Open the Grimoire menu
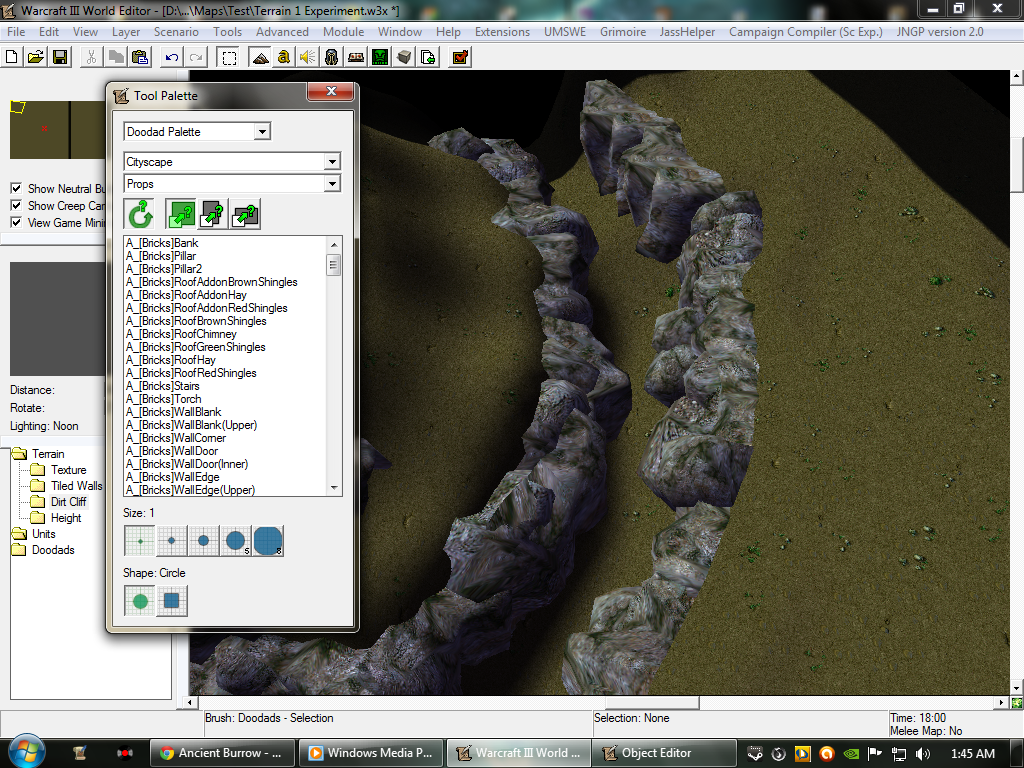Viewport: 1024px width, 768px height. (623, 31)
